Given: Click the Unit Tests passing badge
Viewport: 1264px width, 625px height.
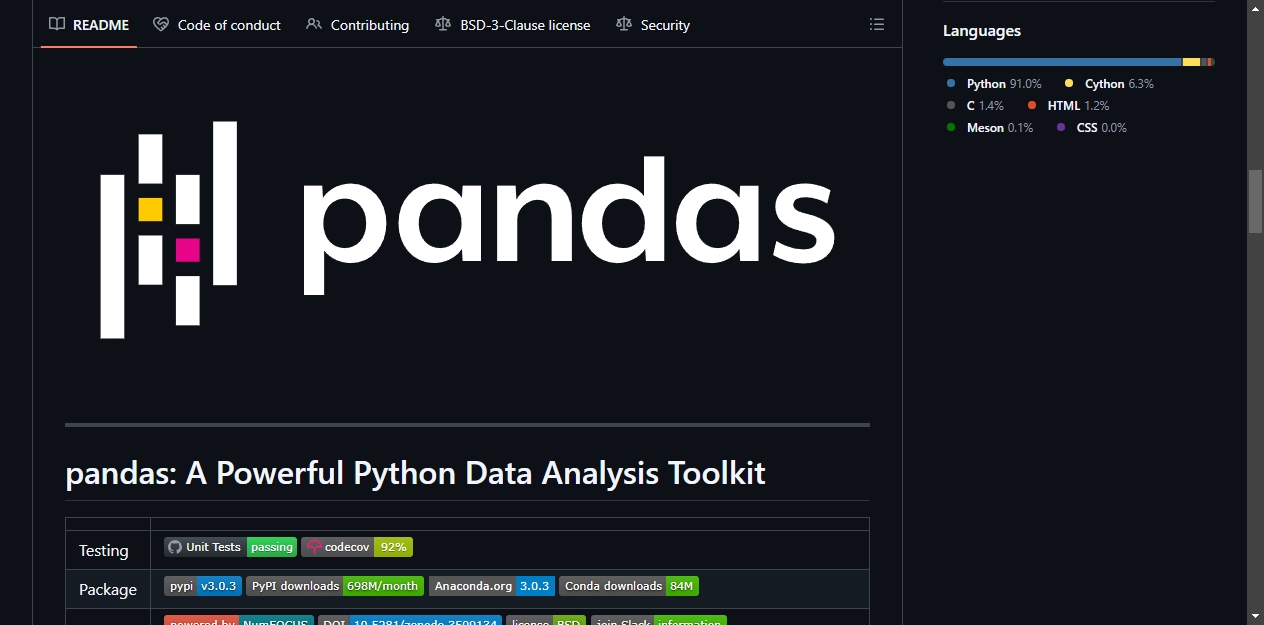Looking at the screenshot, I should [230, 547].
